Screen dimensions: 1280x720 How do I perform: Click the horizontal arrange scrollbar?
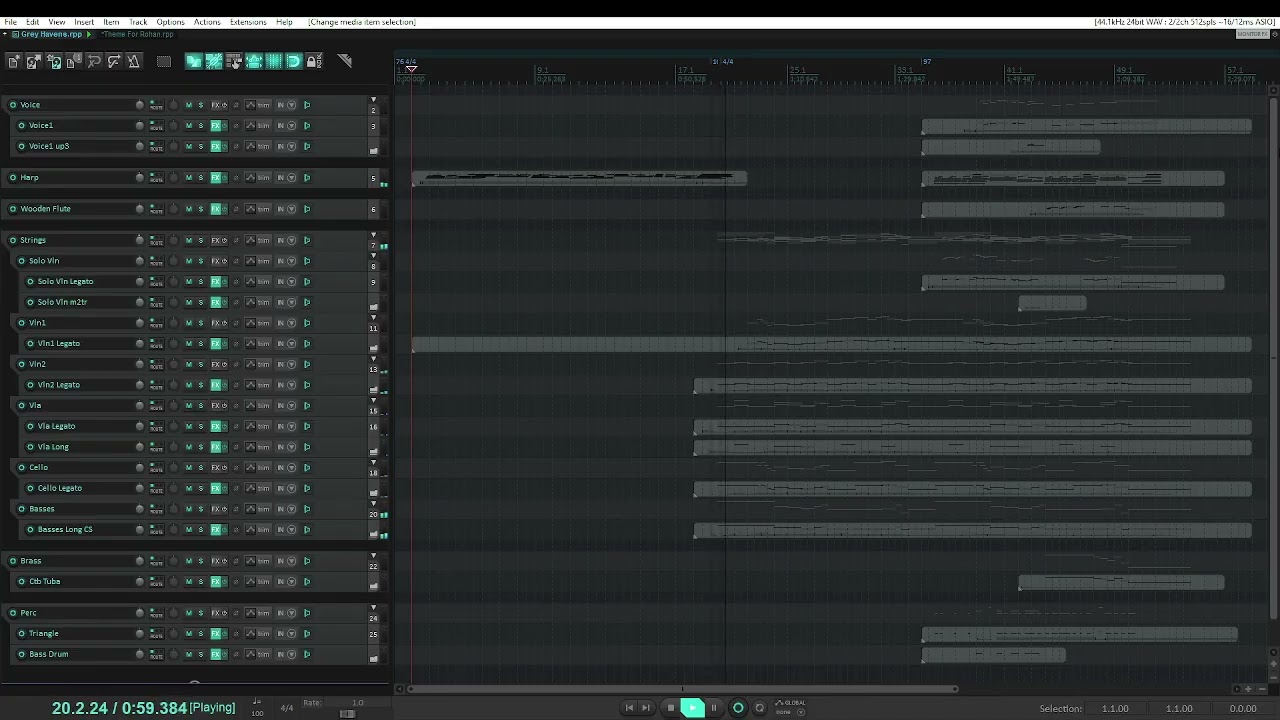pos(683,688)
